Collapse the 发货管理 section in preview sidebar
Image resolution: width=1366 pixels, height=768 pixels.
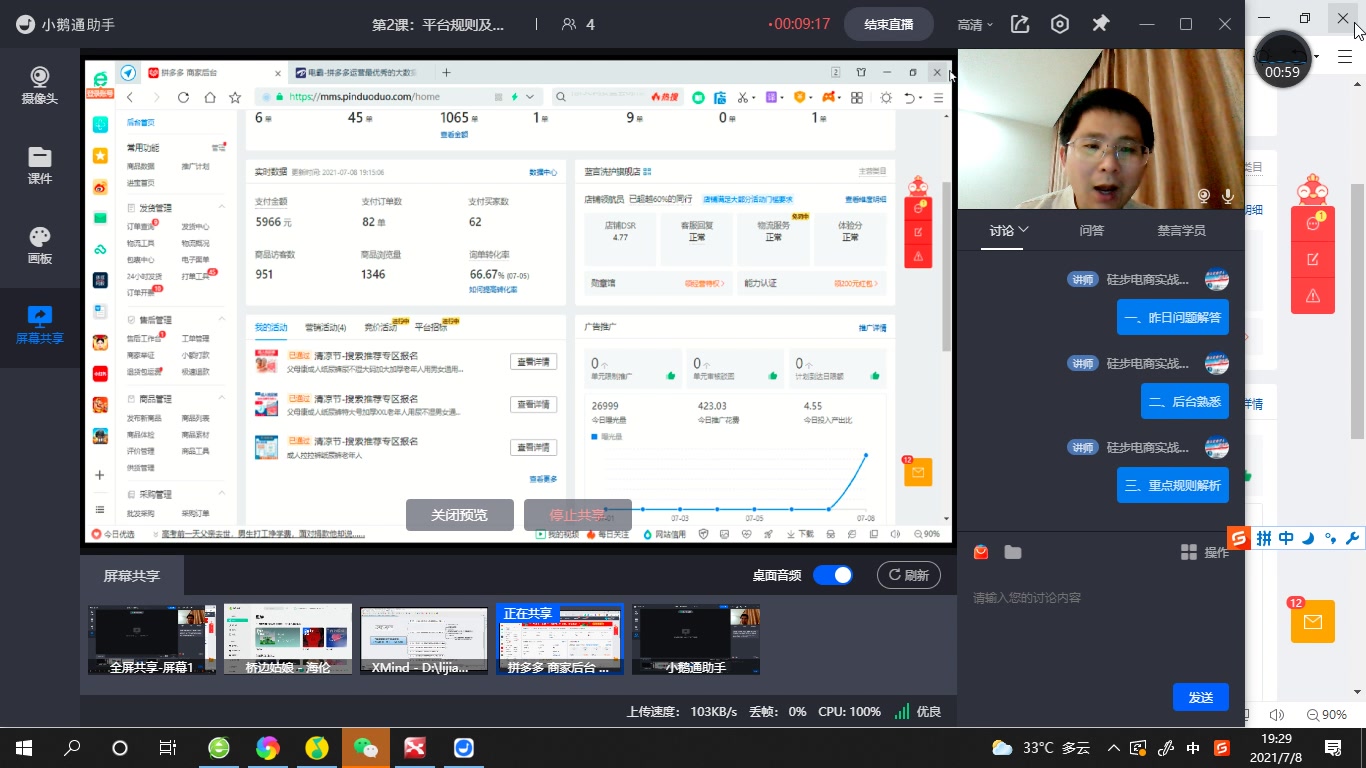[x=221, y=208]
